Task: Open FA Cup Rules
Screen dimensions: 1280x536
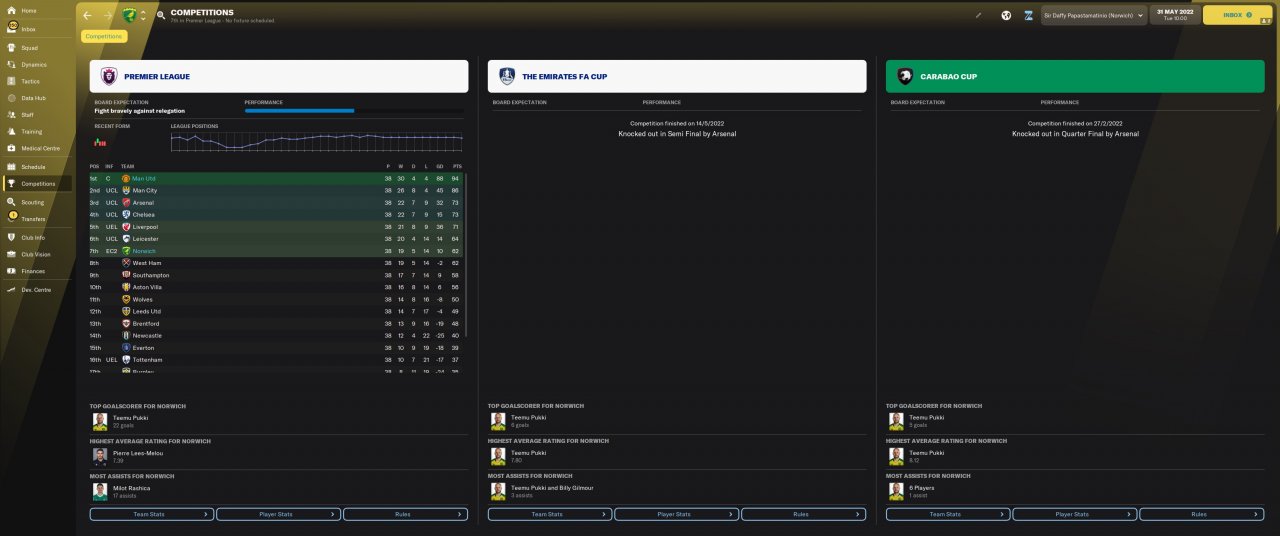Action: point(803,514)
